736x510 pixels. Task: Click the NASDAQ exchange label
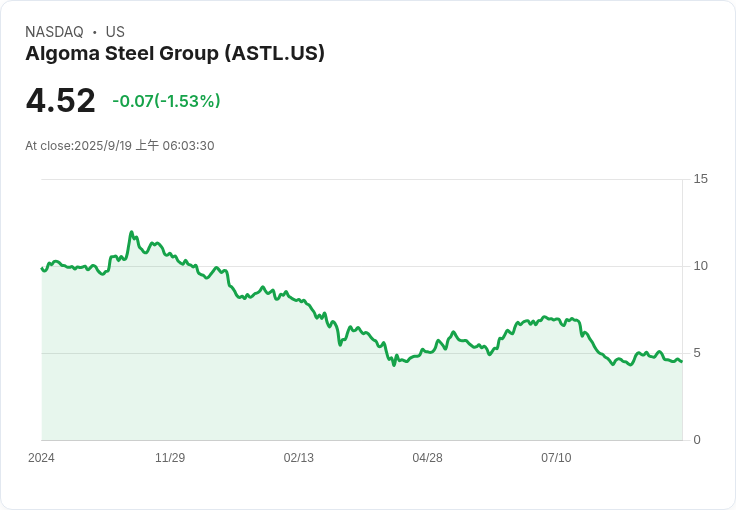54,32
